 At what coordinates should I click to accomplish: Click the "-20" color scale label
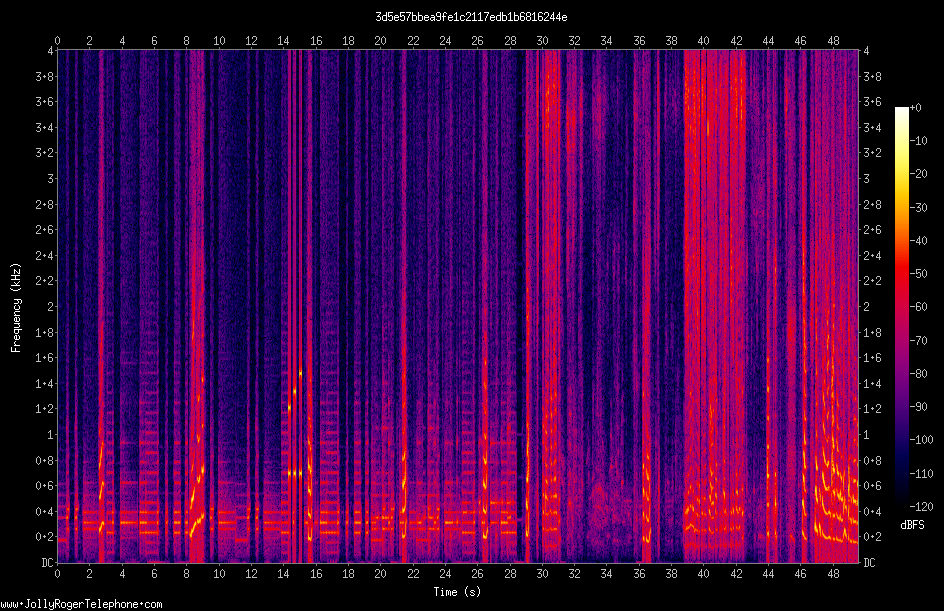pos(918,174)
